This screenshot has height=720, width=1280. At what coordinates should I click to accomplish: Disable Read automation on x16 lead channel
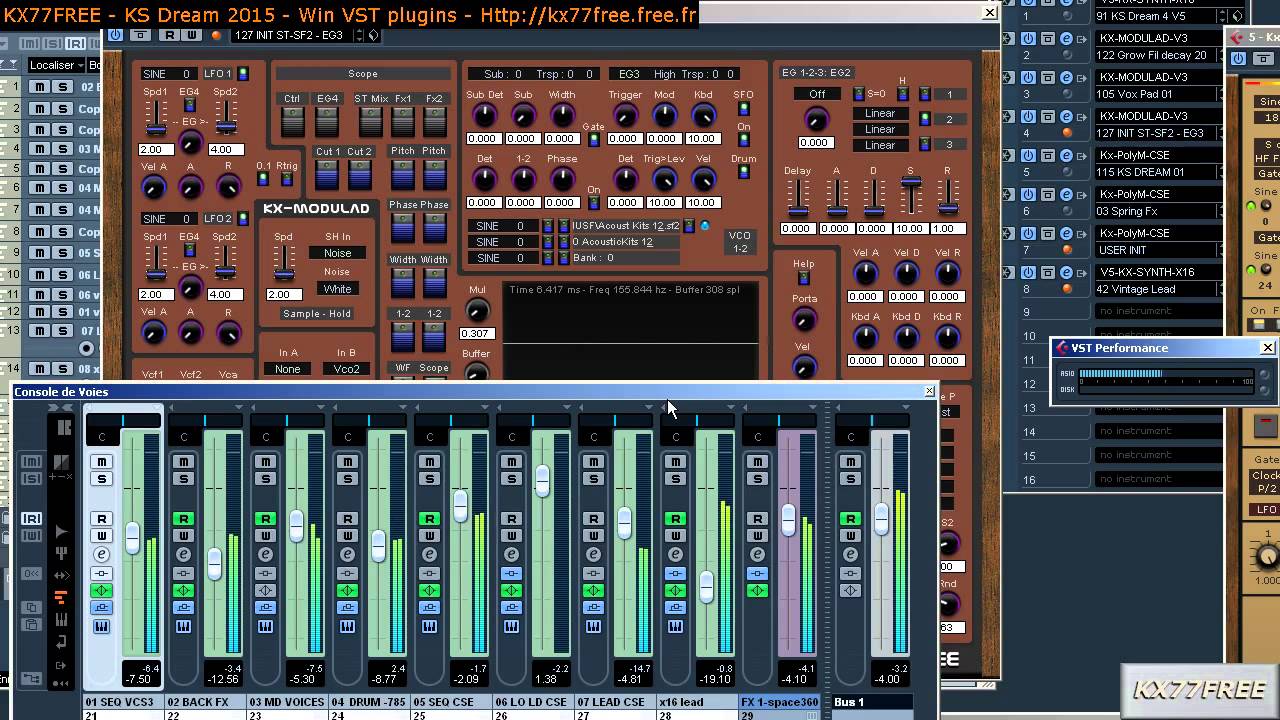tap(675, 519)
